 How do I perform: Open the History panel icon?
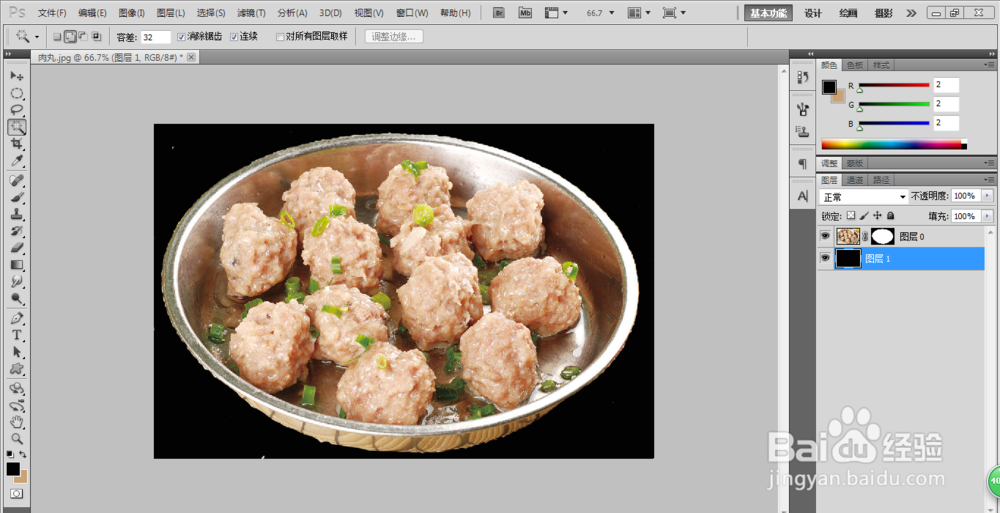click(803, 78)
